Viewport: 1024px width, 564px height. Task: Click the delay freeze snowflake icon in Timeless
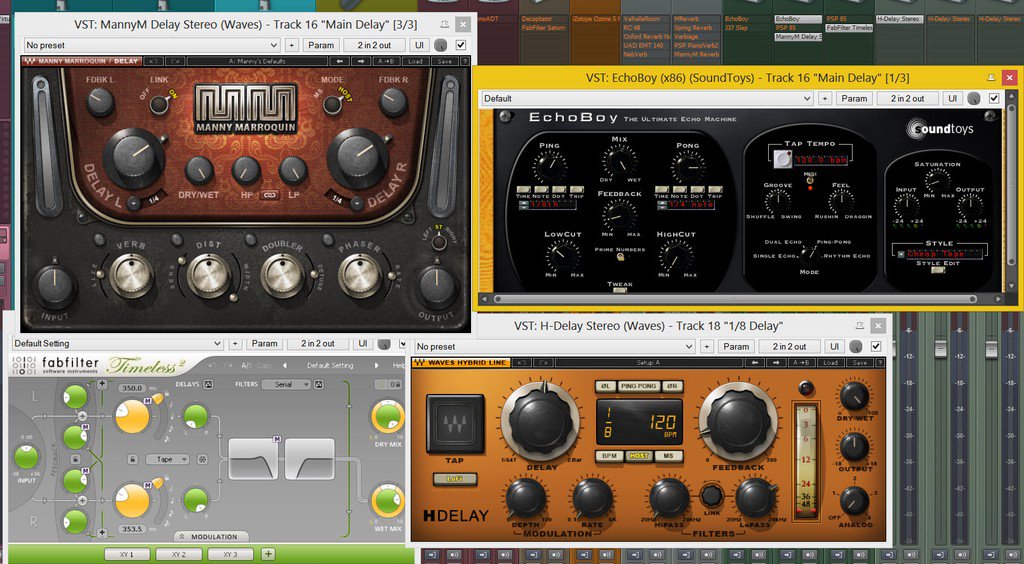click(x=202, y=460)
